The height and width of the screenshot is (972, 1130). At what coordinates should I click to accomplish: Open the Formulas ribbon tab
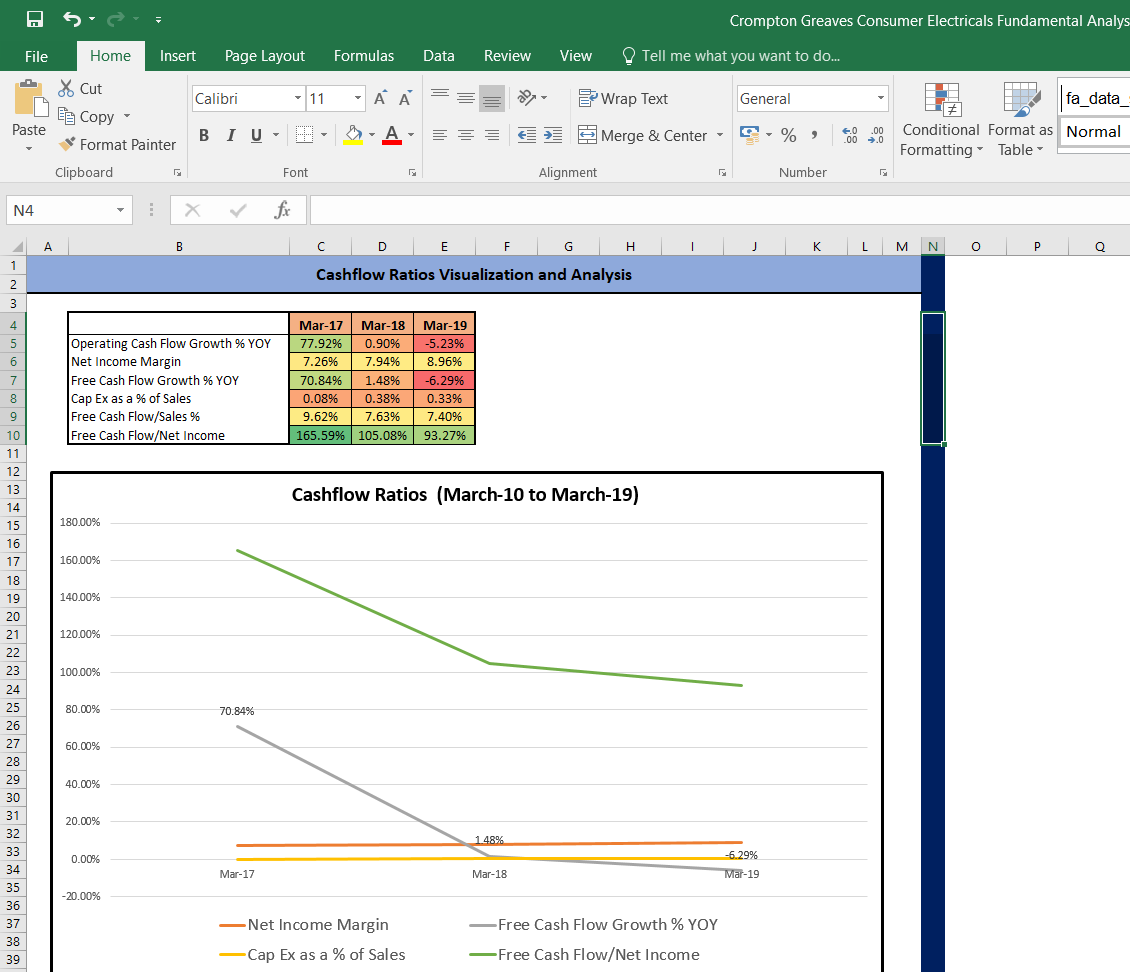click(x=364, y=56)
